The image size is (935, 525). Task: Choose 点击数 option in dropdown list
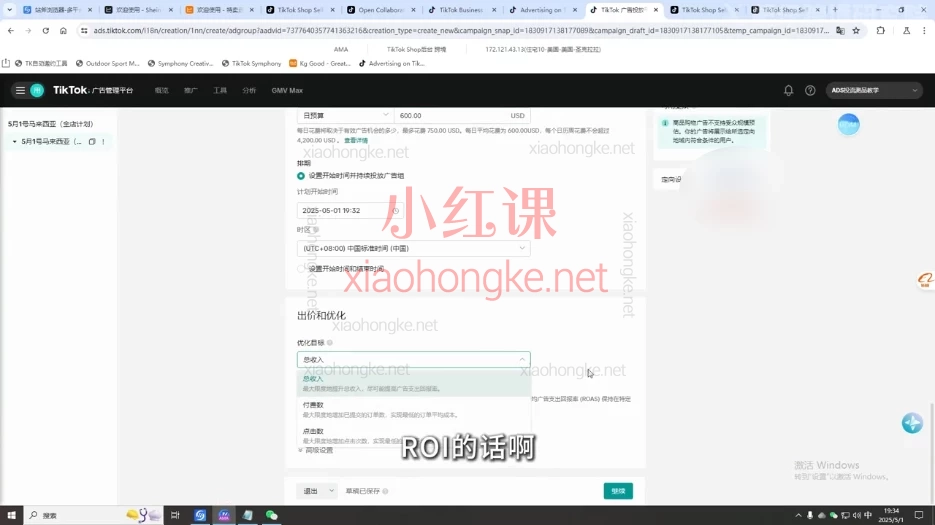[413, 435]
